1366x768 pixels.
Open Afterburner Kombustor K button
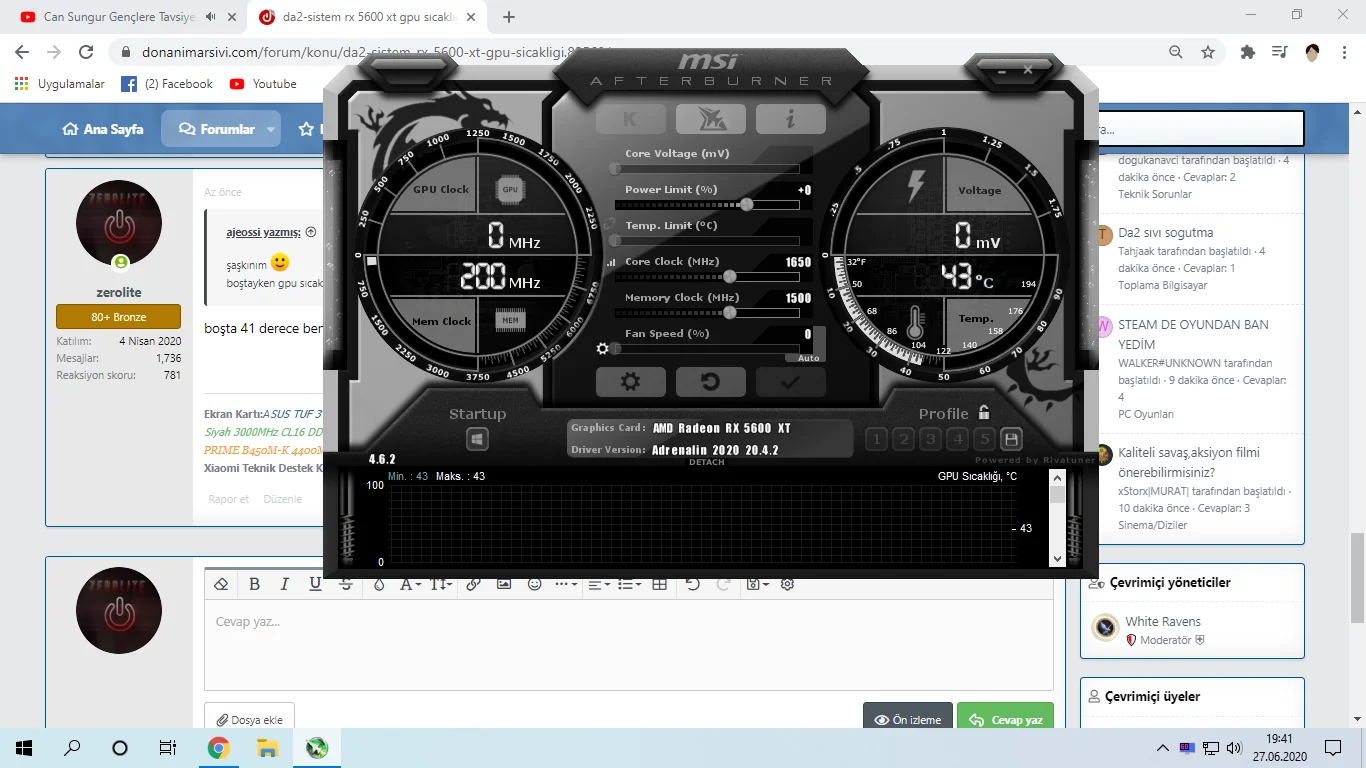(630, 119)
